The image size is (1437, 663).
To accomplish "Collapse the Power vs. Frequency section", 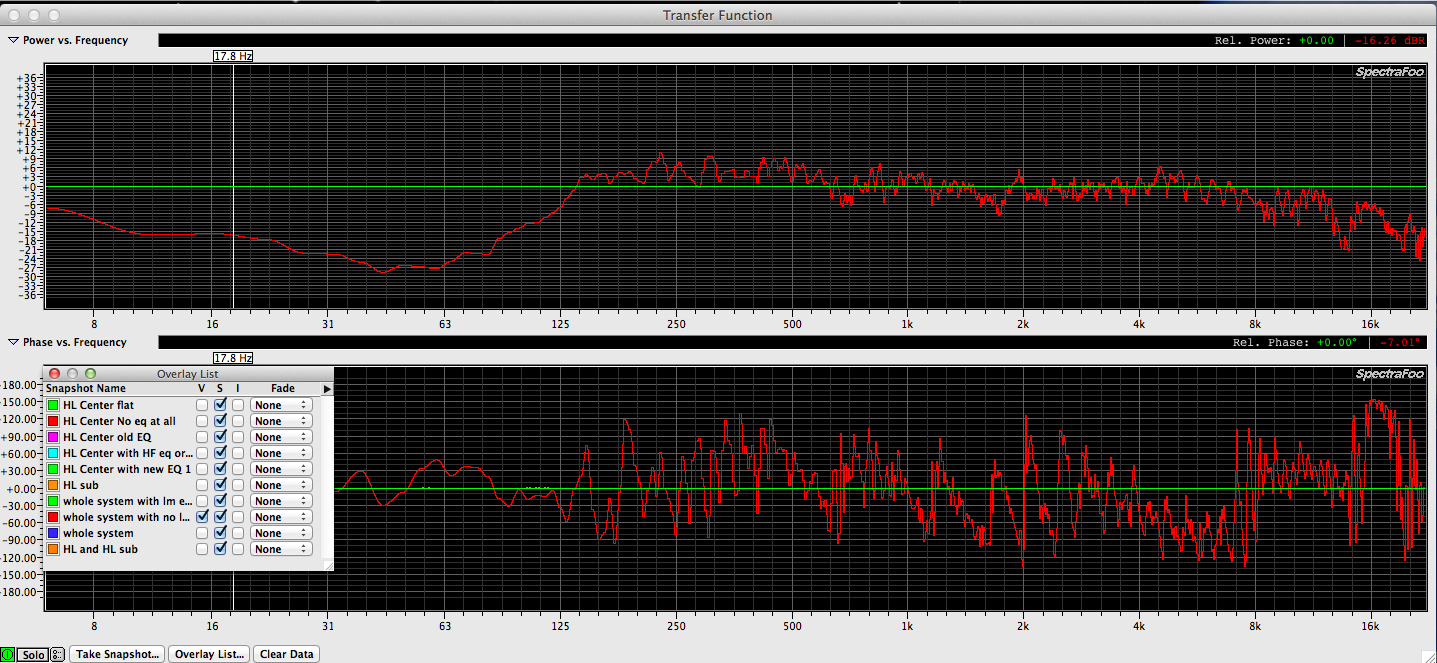I will click(13, 40).
